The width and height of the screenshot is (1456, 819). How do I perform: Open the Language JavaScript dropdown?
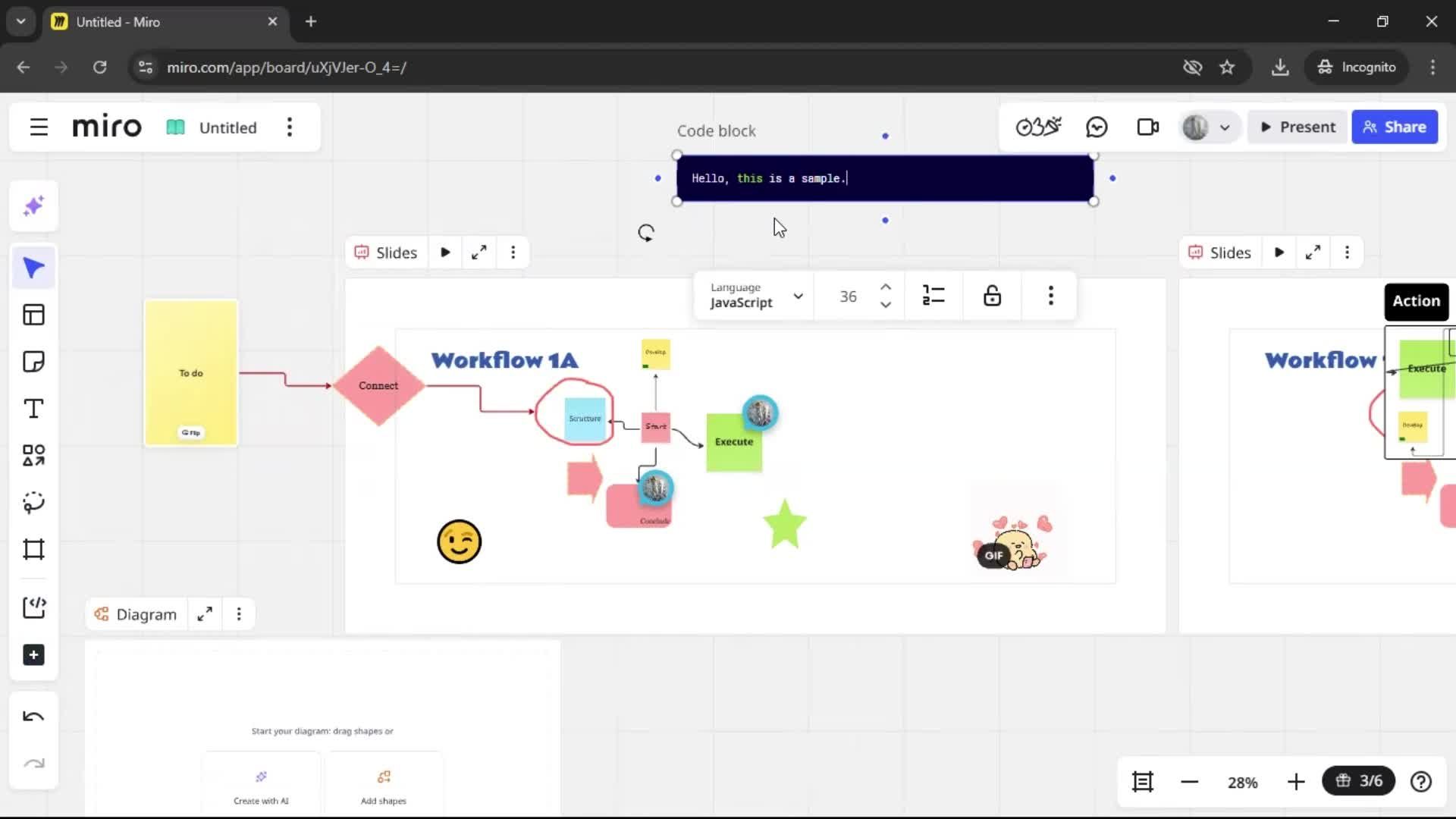755,296
